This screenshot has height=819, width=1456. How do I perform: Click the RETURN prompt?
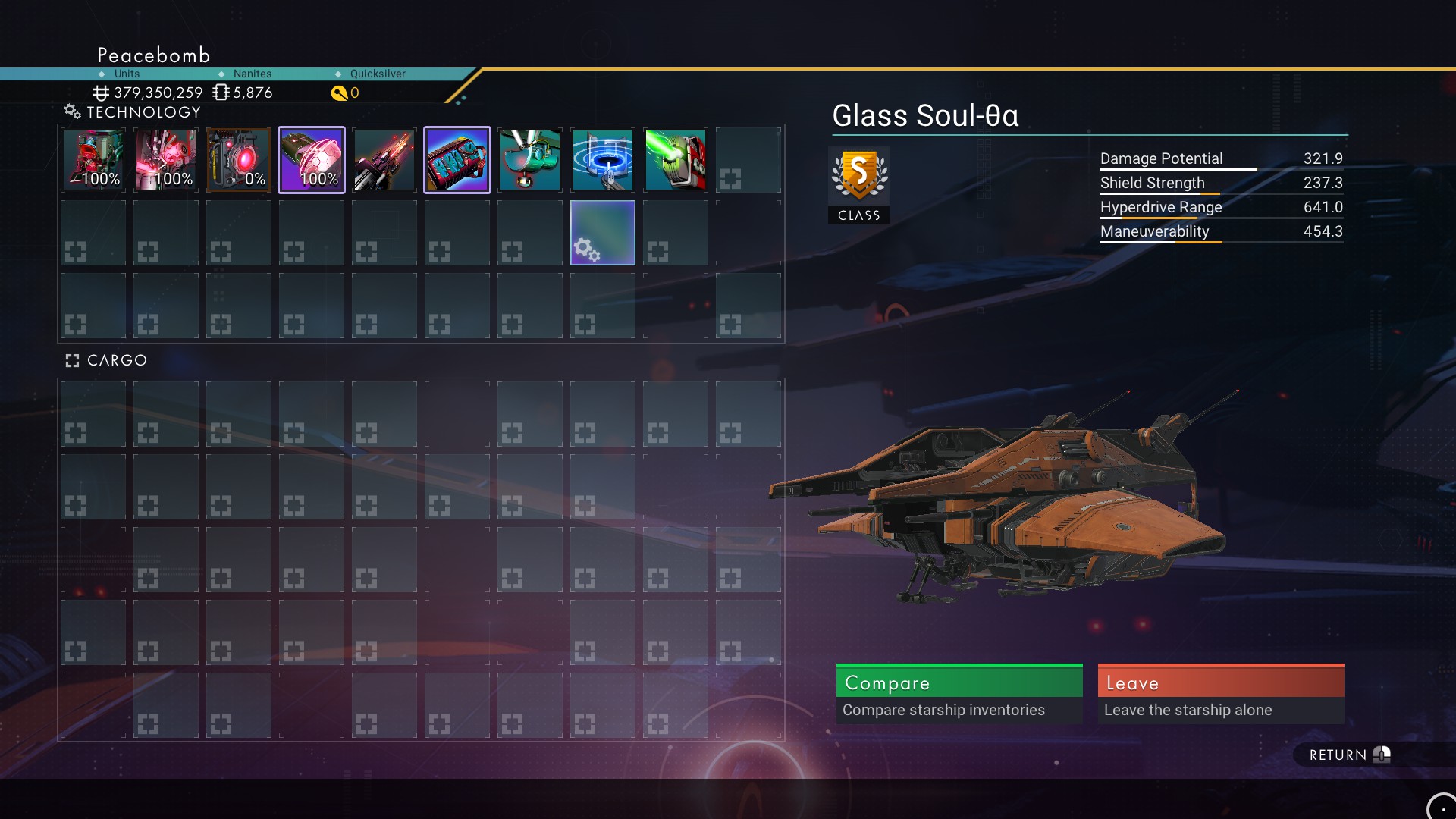click(1349, 755)
